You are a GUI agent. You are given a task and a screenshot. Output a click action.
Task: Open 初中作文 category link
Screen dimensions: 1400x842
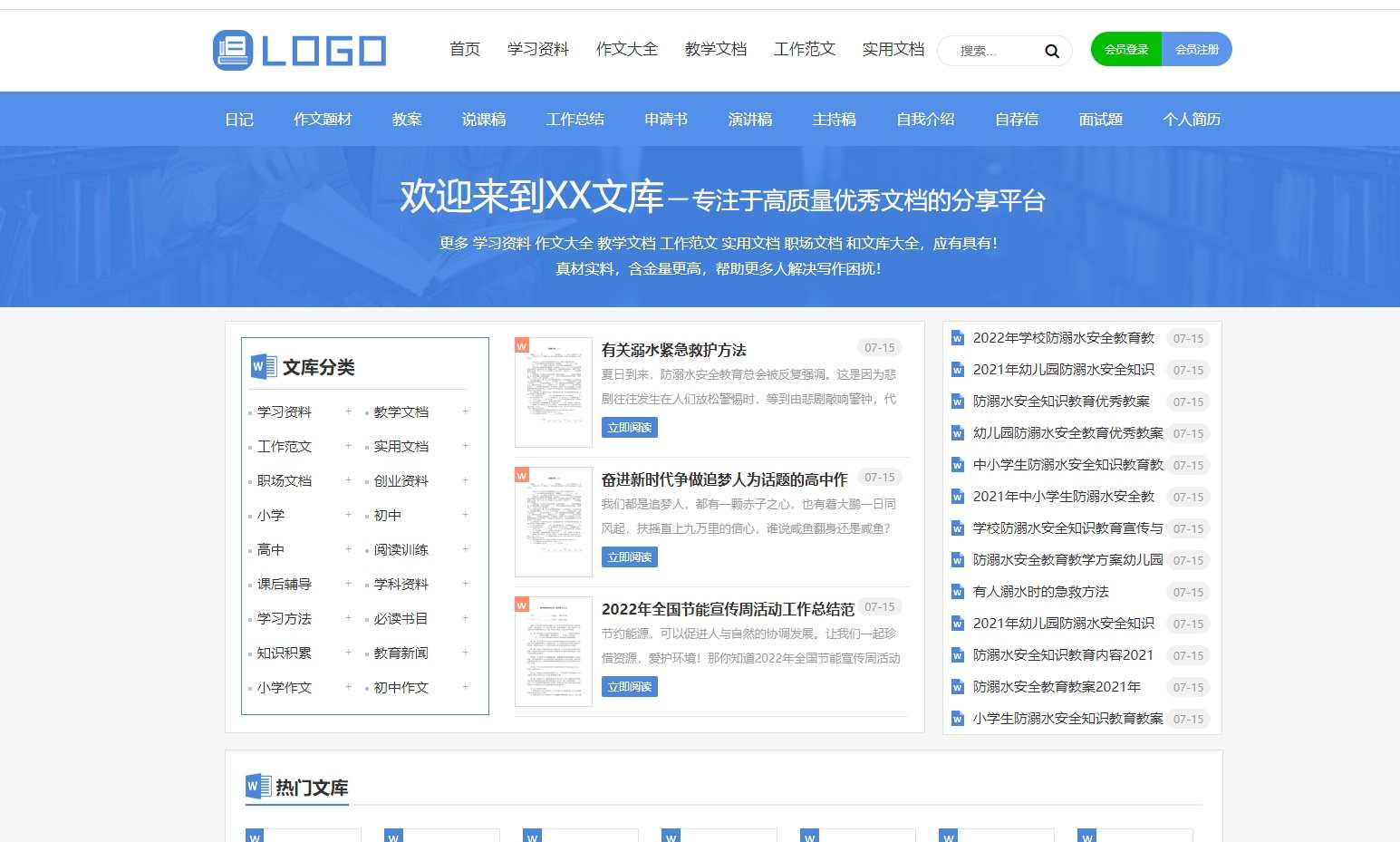(x=401, y=687)
